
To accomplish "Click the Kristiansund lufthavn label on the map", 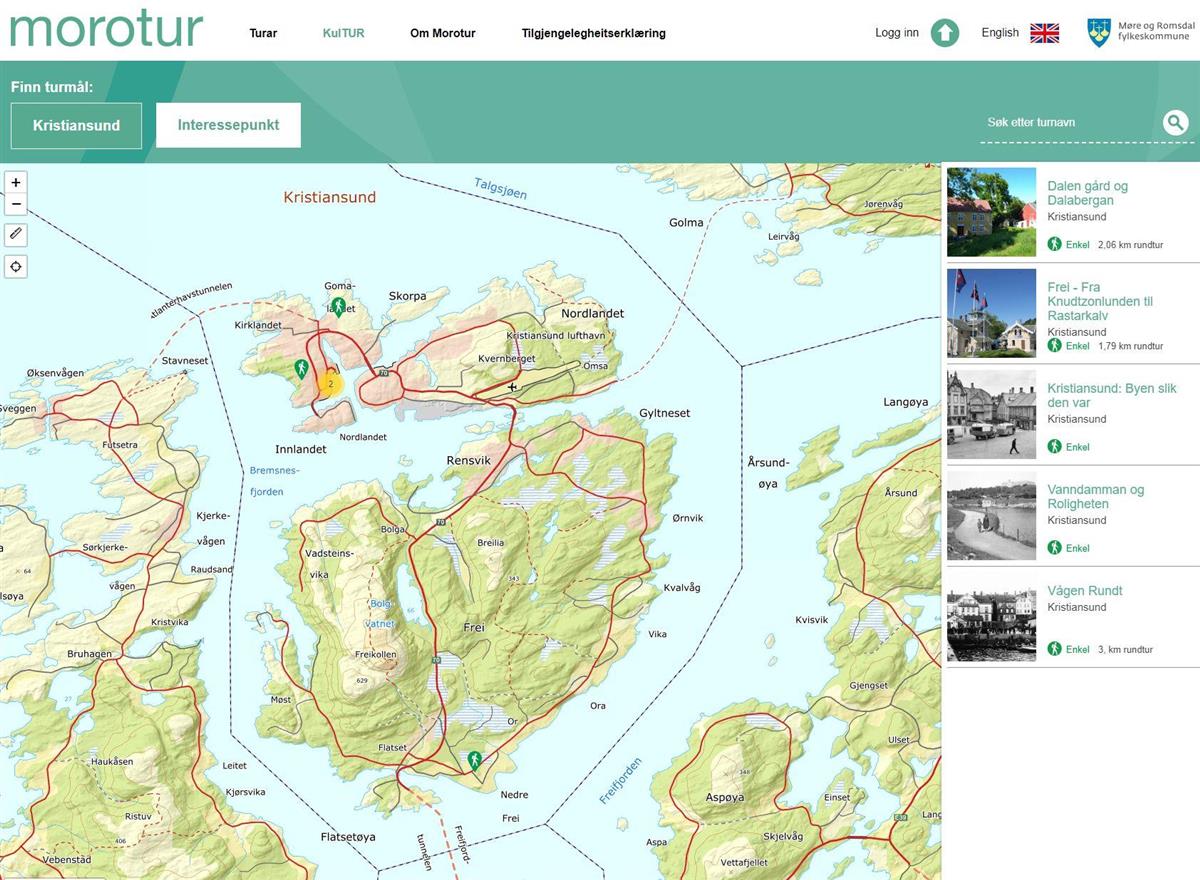I will [x=557, y=336].
